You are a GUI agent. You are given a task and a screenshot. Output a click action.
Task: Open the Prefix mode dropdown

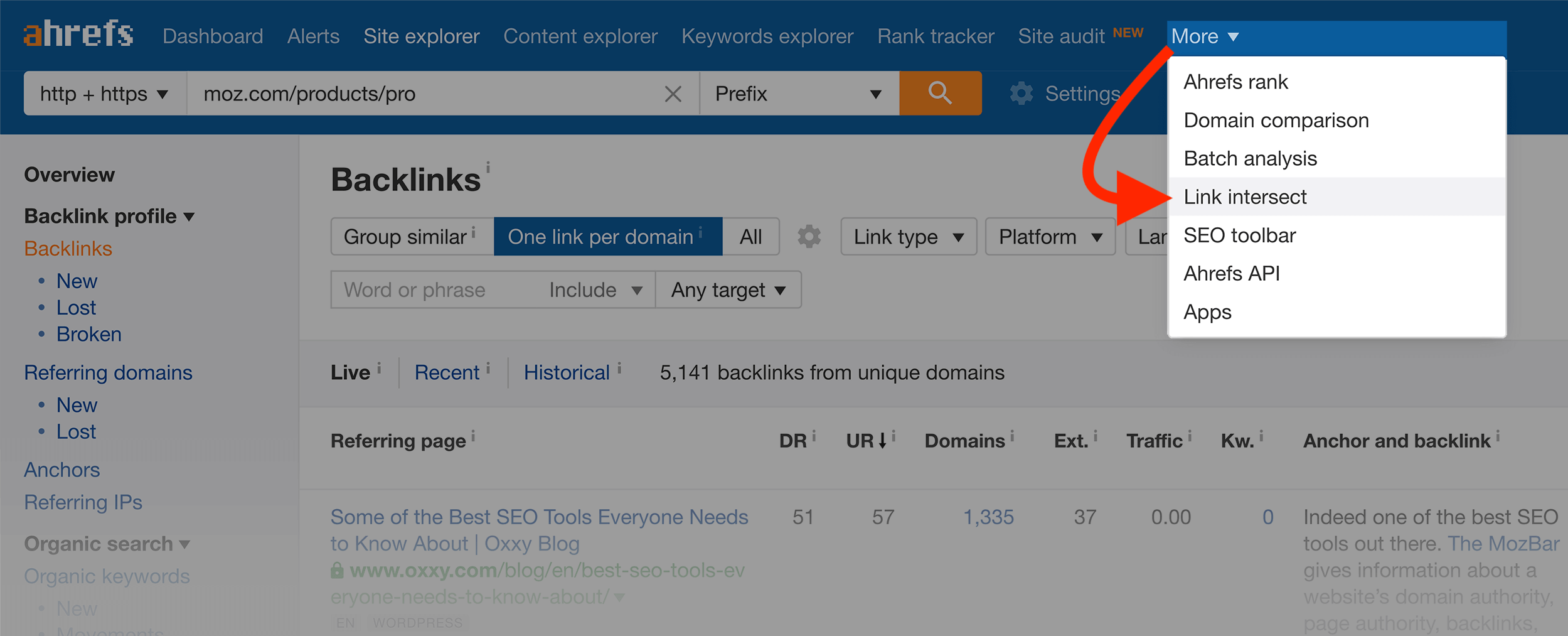(799, 94)
